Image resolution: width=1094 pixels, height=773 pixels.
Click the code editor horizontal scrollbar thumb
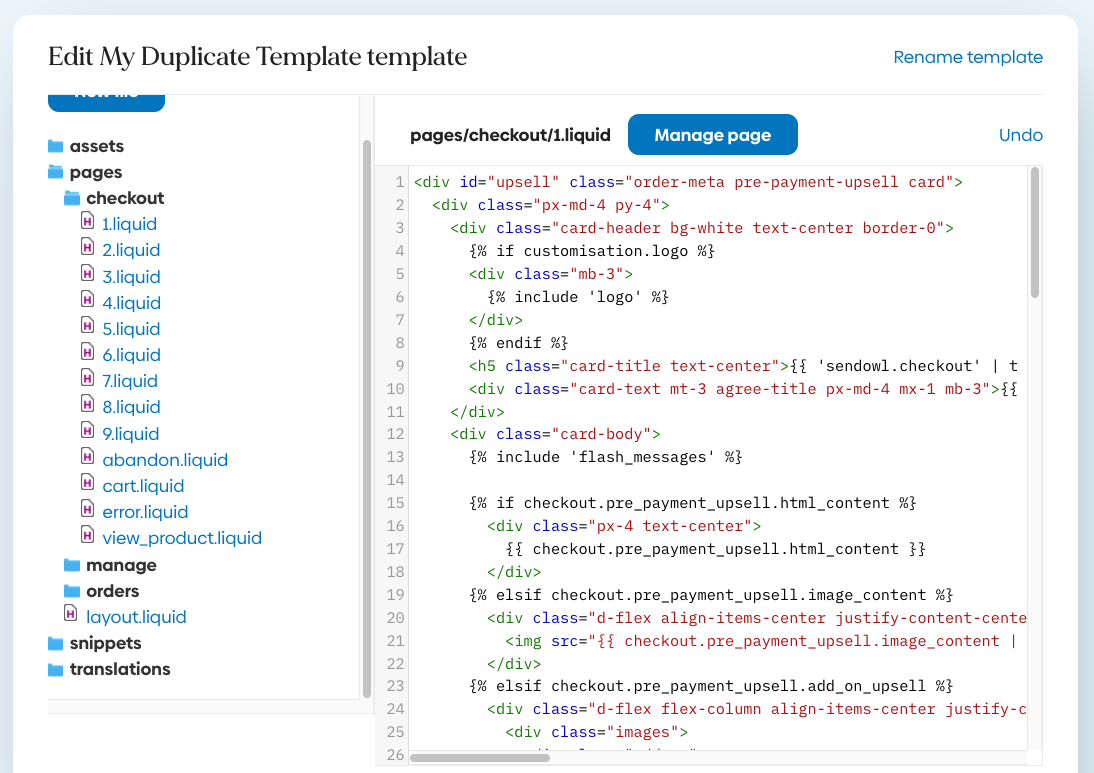(x=480, y=758)
